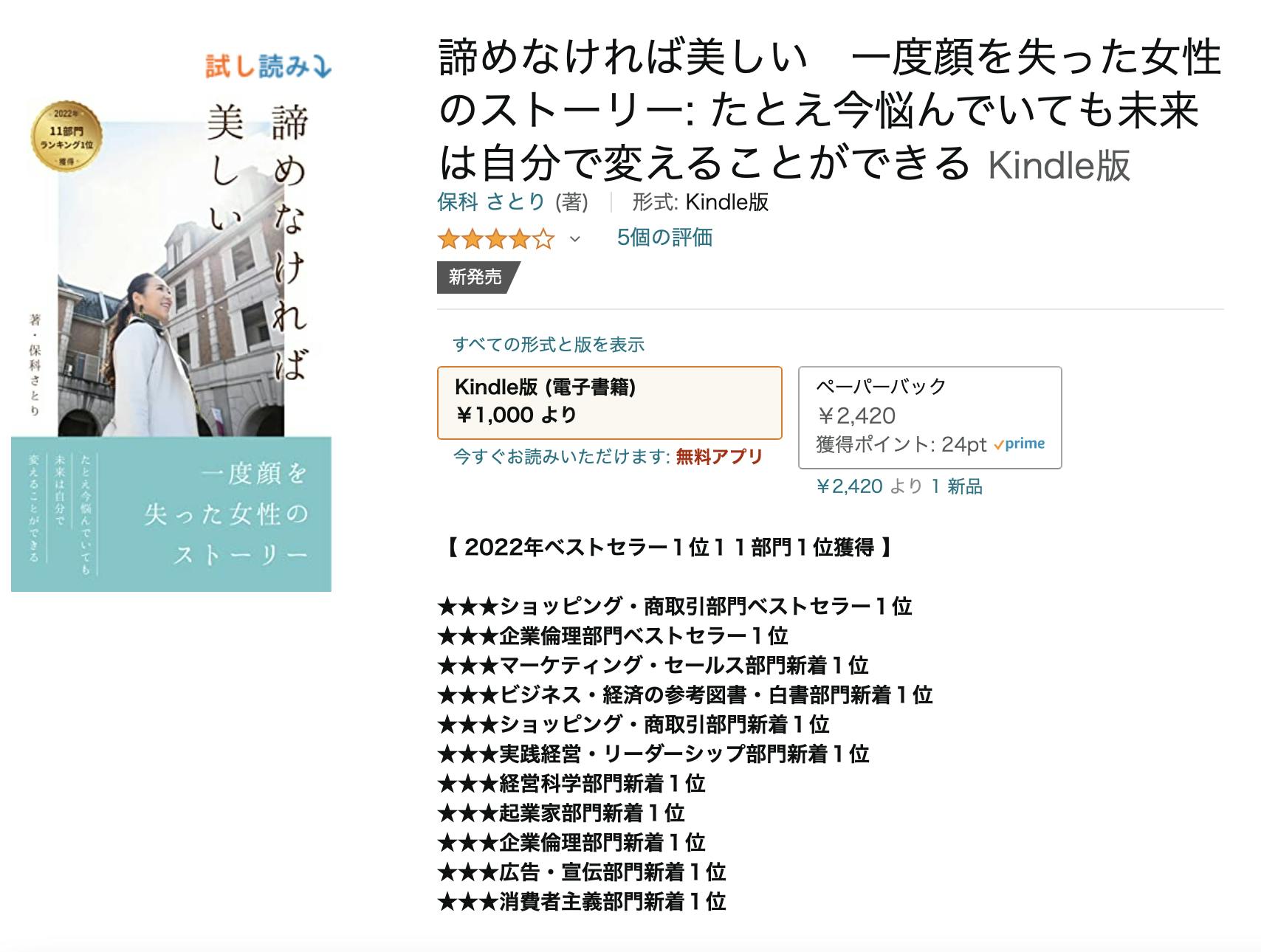Screen dimensions: 1261x952
Task: Click the 試し読み text above cover
Action: pyautogui.click(x=257, y=67)
